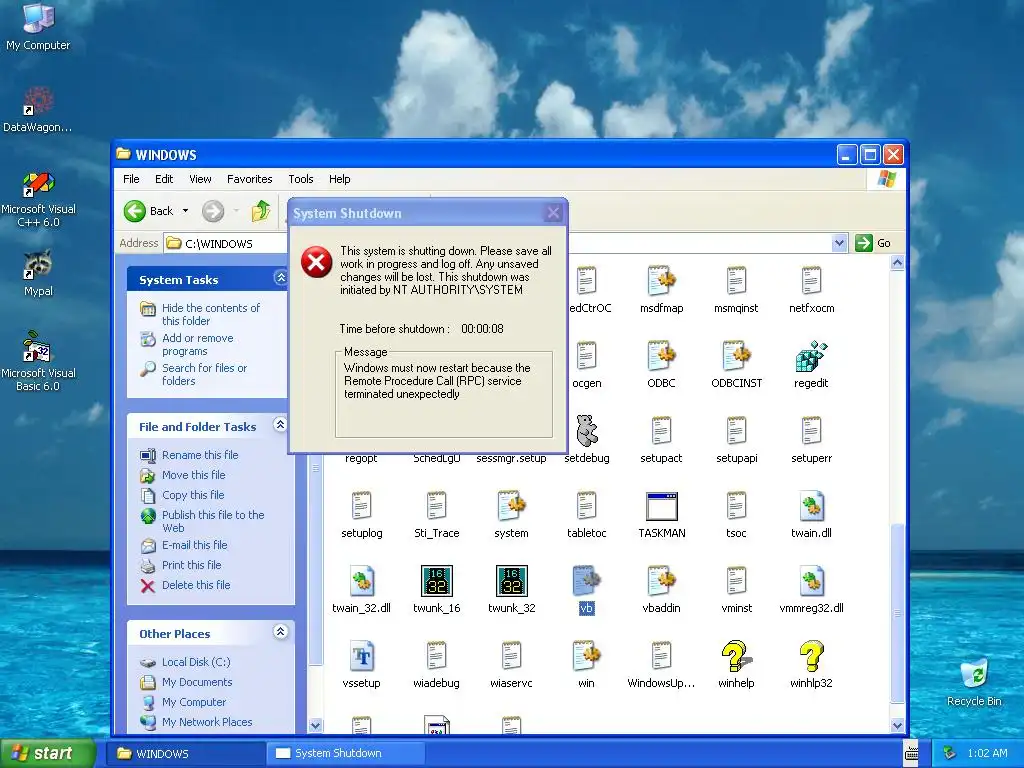Select the vssetup file icon
The image size is (1024, 768).
pyautogui.click(x=361, y=656)
